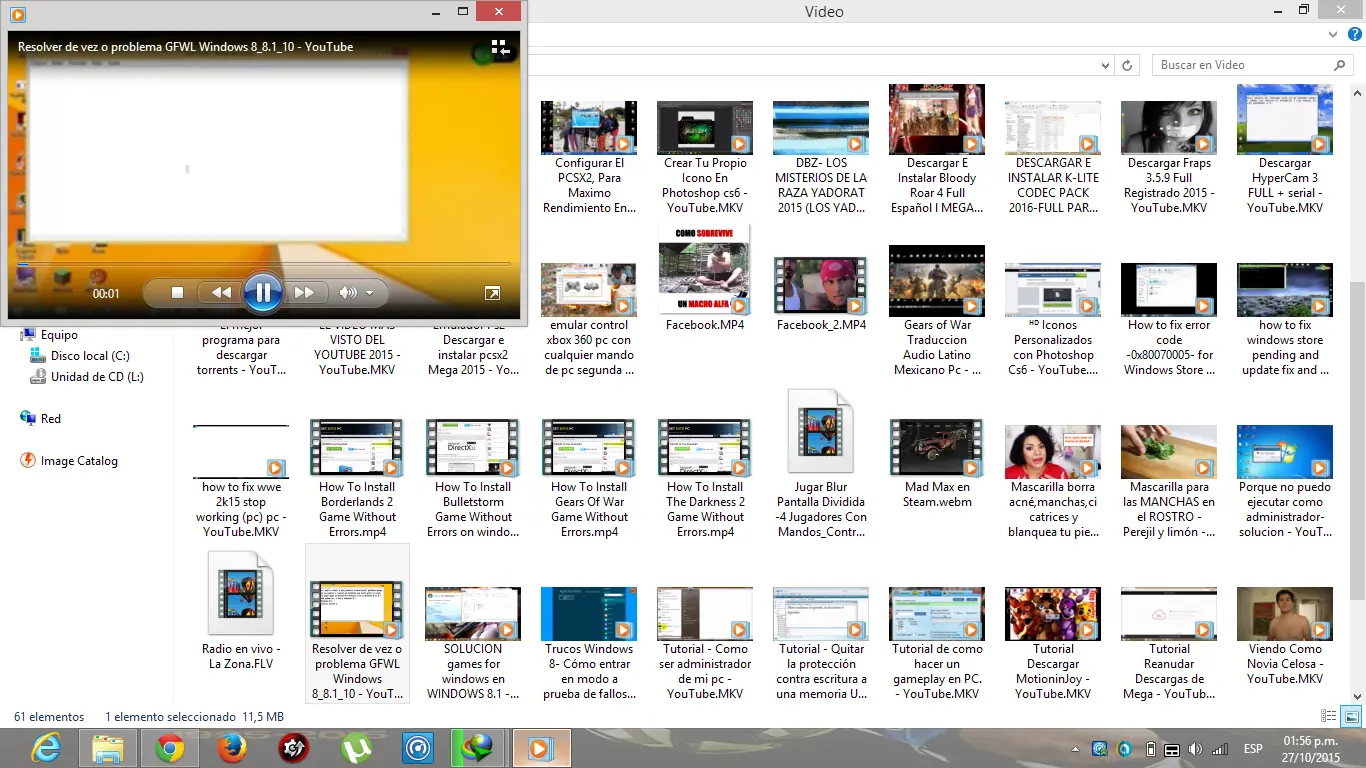Stop playback in Windows Media Player
Image resolution: width=1366 pixels, height=768 pixels.
tap(177, 293)
